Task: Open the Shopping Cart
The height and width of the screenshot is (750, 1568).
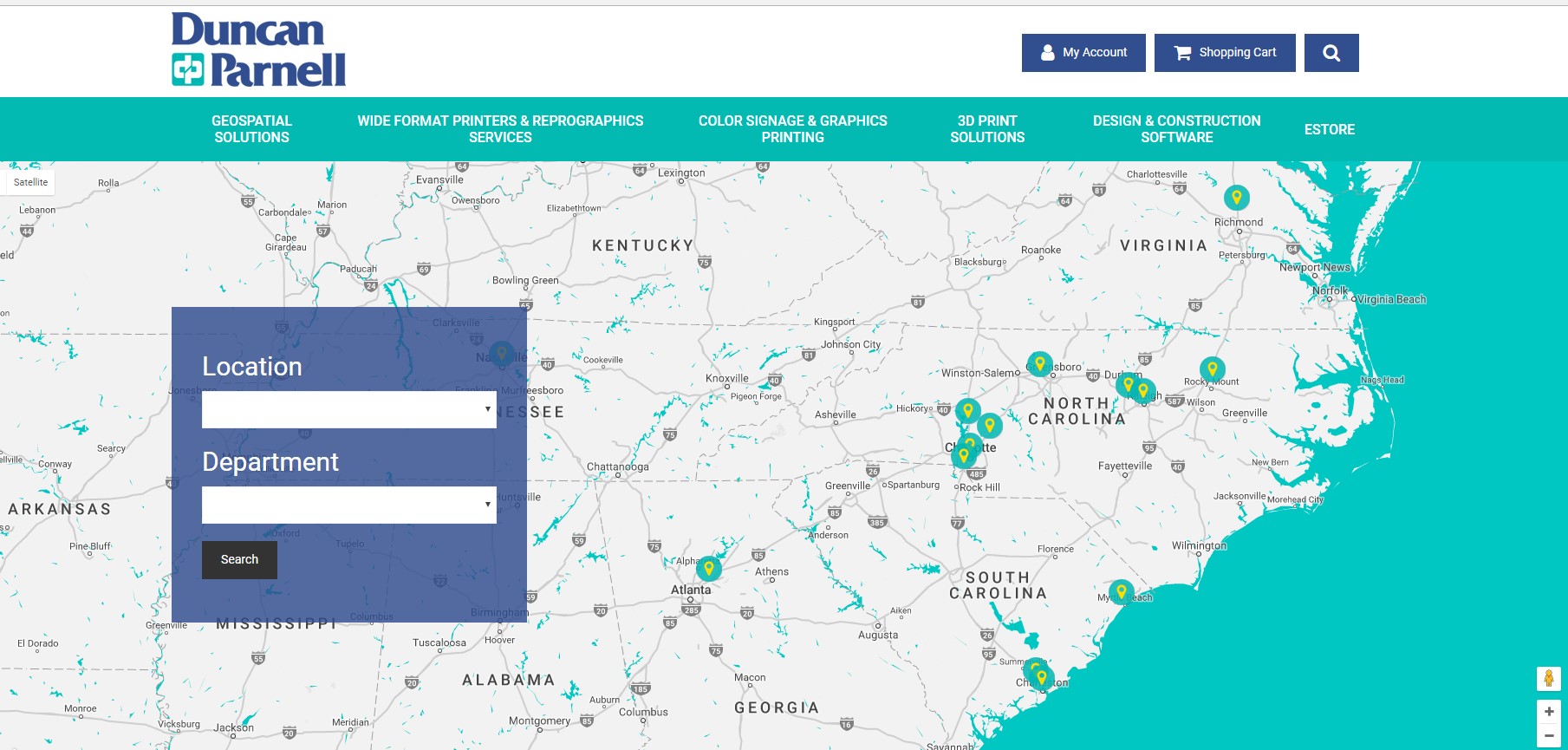Action: click(1225, 53)
